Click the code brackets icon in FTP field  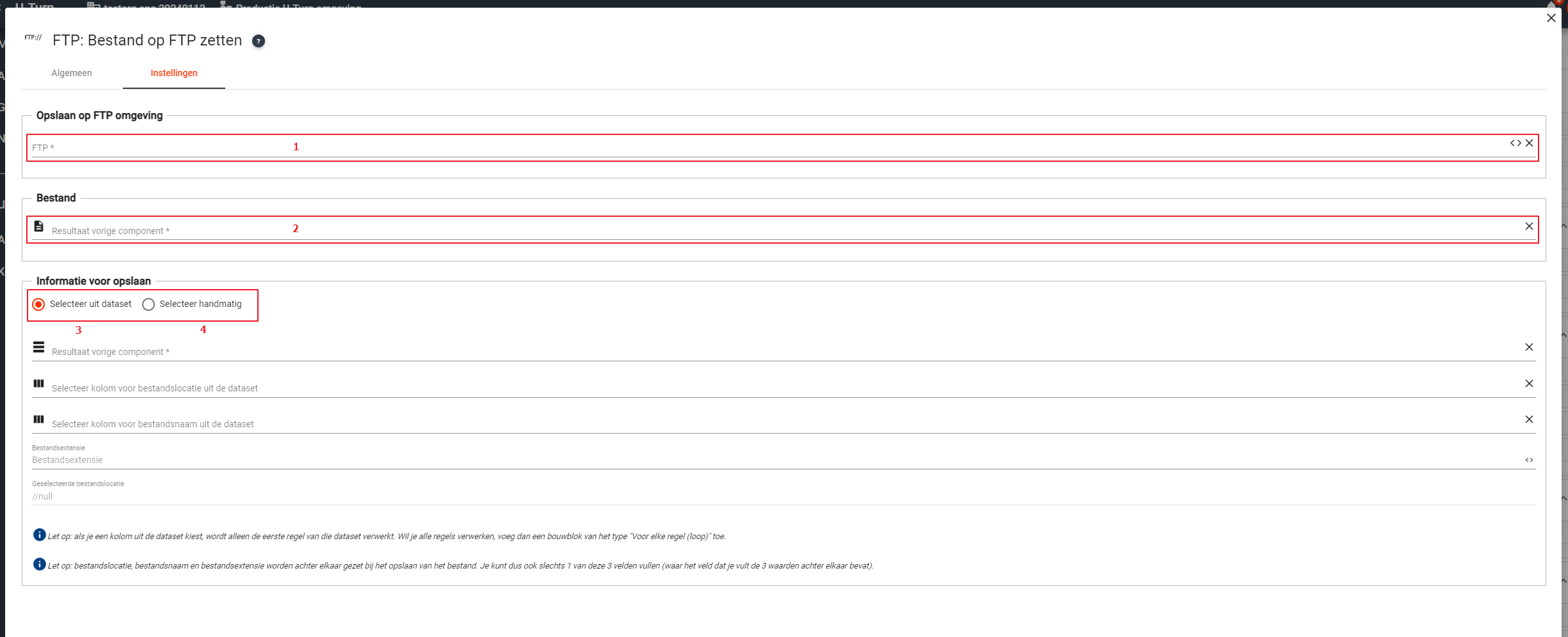coord(1515,143)
